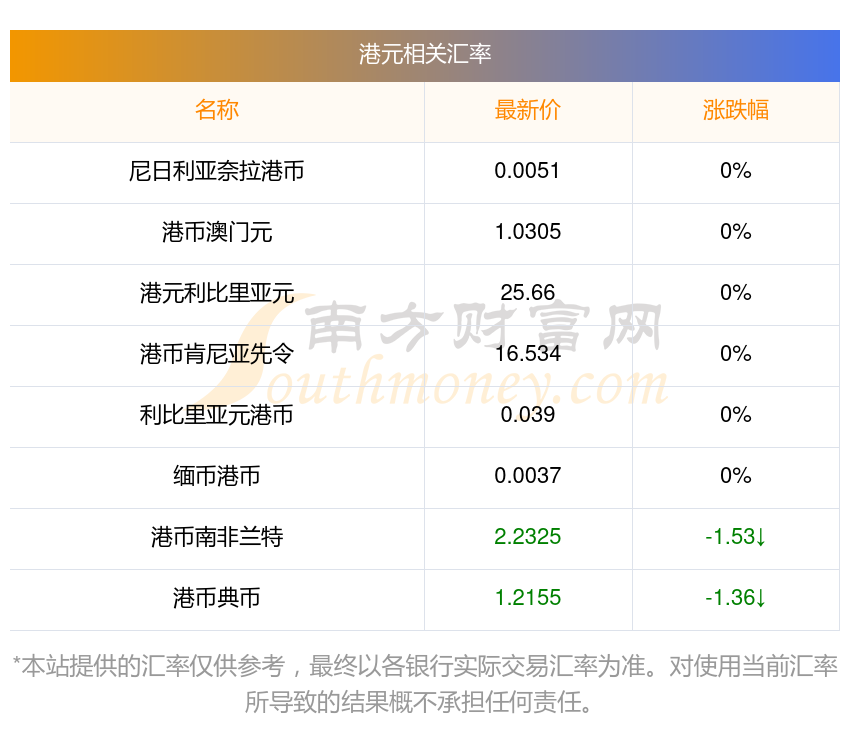
Task: Click the price 25.66
Action: click(x=527, y=293)
